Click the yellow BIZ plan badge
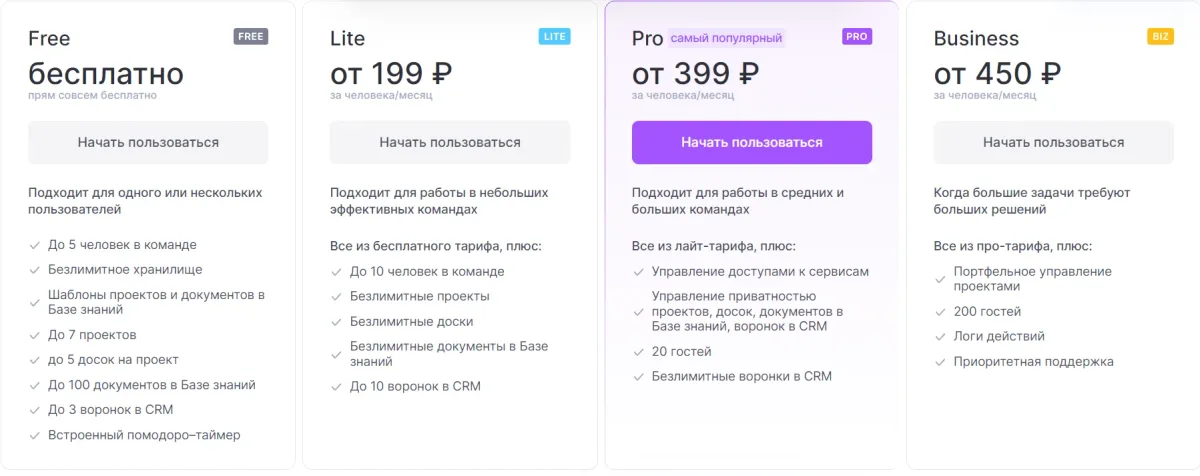 click(1160, 37)
